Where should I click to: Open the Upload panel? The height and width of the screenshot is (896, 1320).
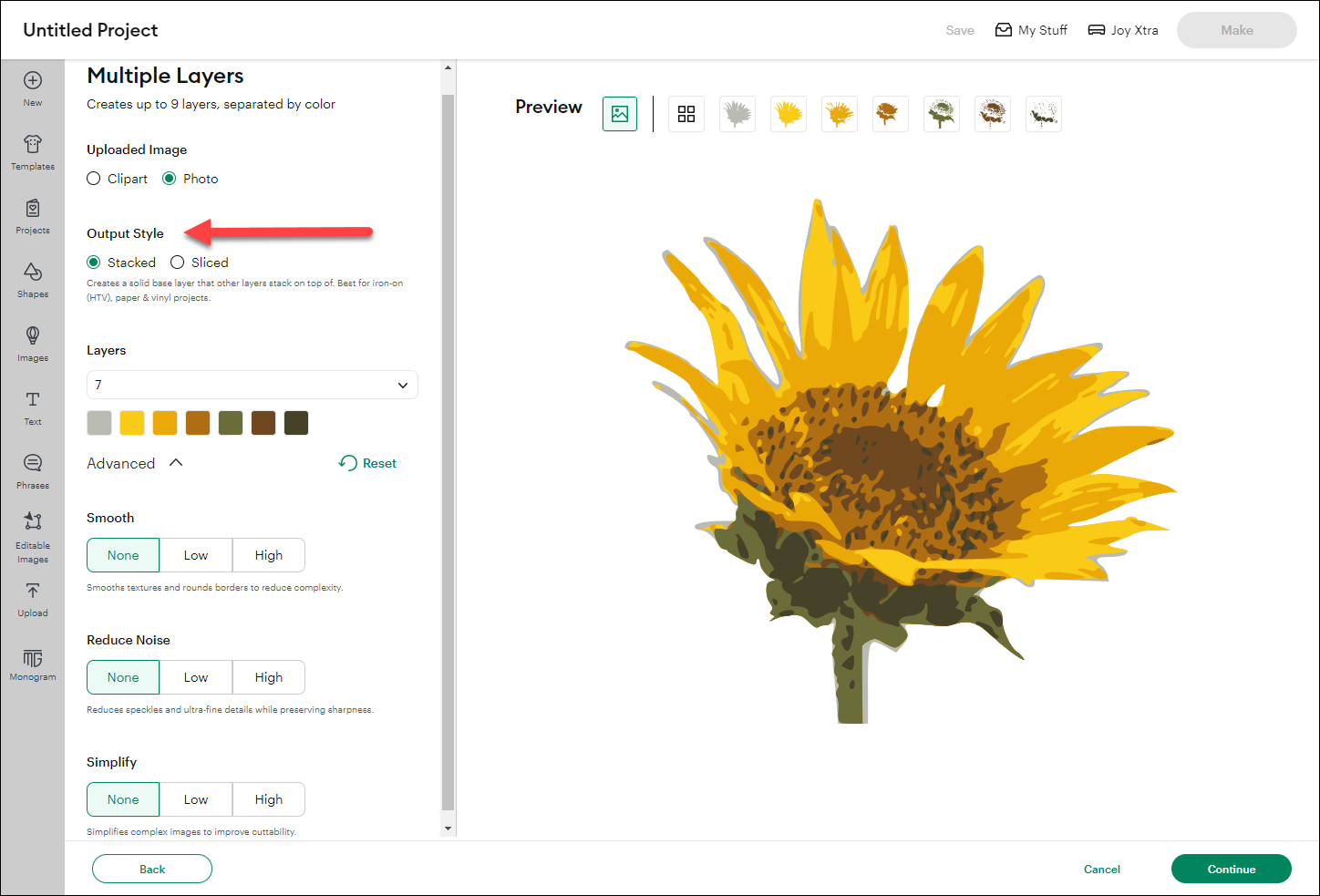(33, 600)
